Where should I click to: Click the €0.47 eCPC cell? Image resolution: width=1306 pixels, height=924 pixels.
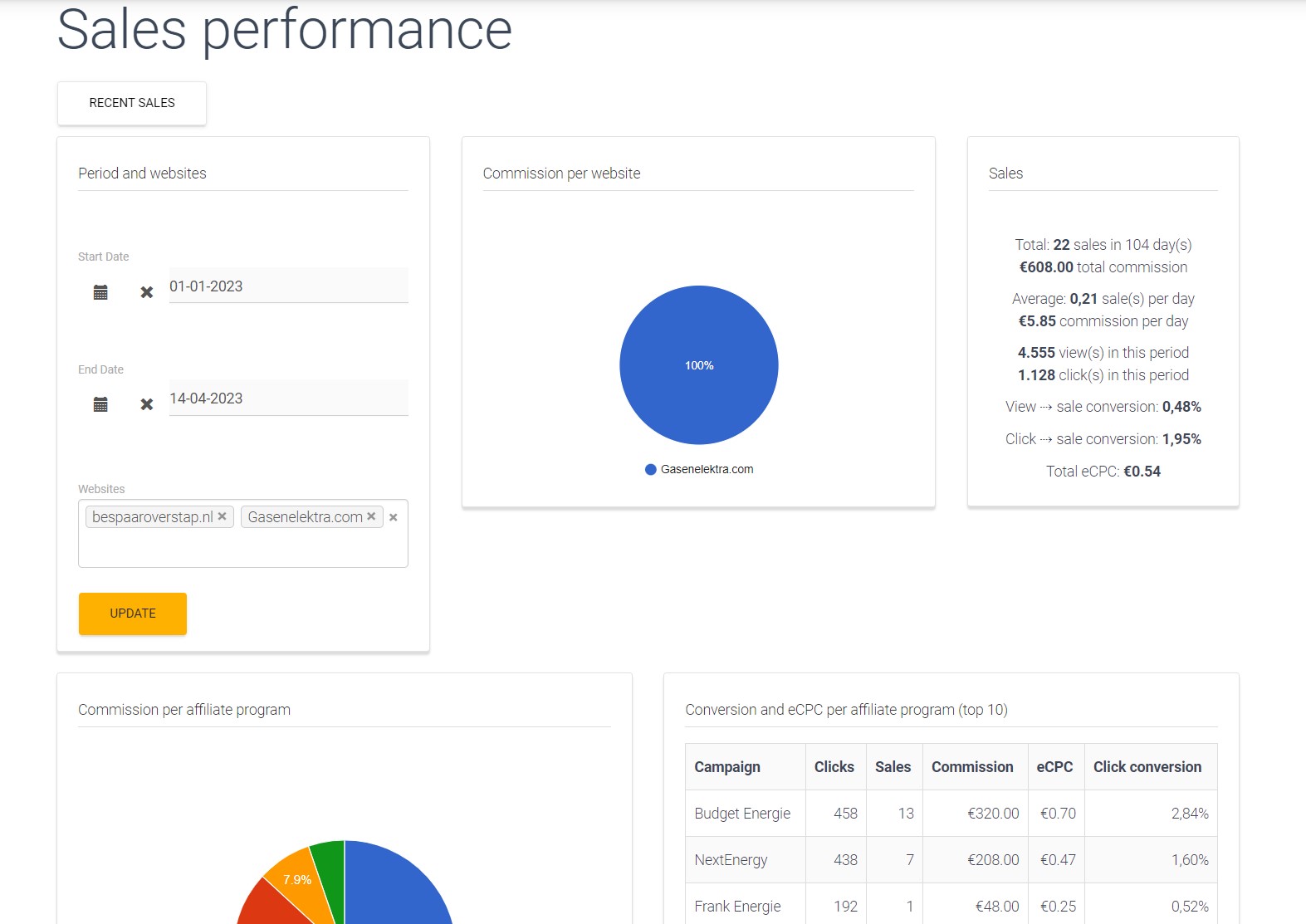[1058, 860]
